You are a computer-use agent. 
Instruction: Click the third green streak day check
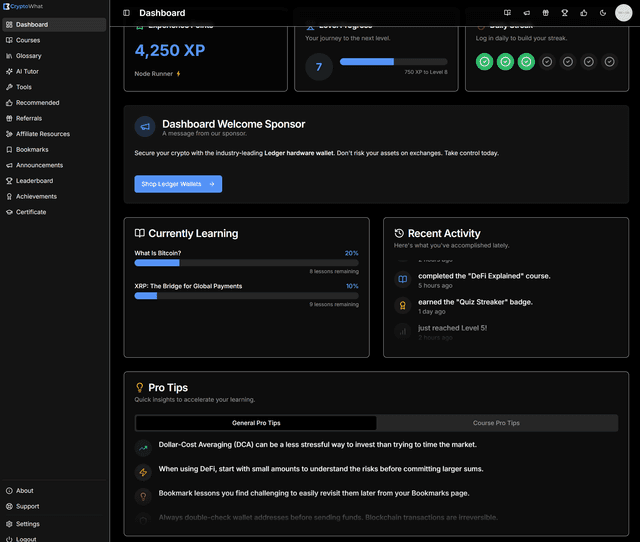(526, 62)
